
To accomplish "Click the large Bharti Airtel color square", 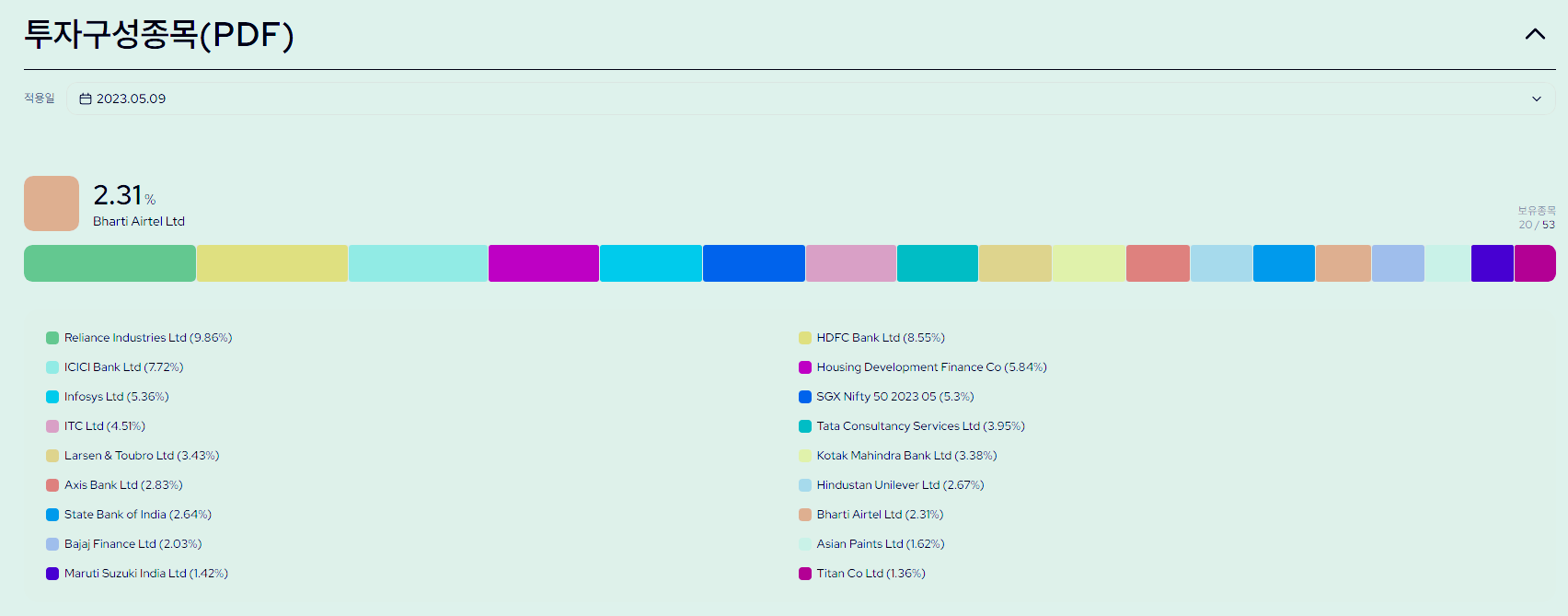I will tap(52, 203).
